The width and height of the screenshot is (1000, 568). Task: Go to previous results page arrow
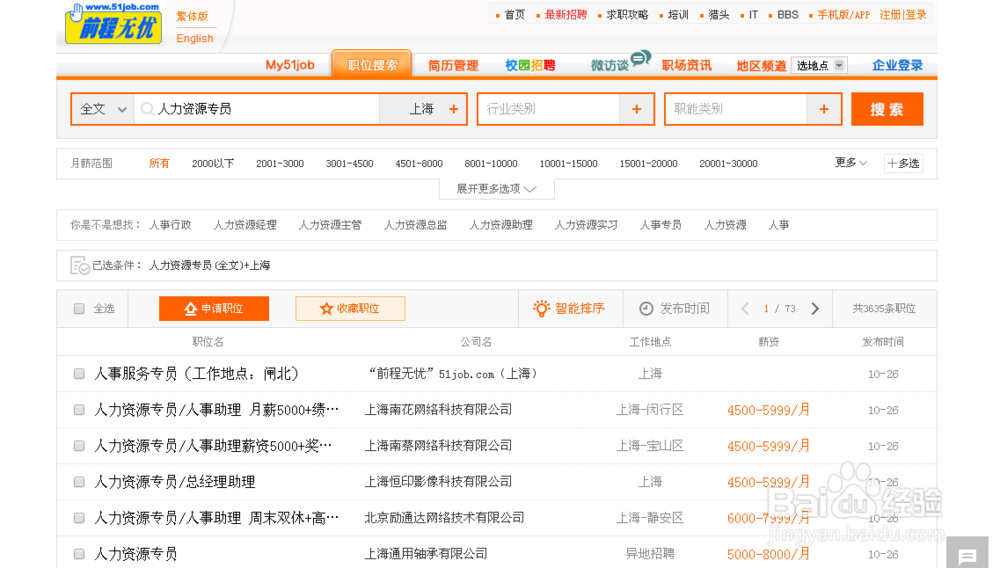[x=745, y=309]
